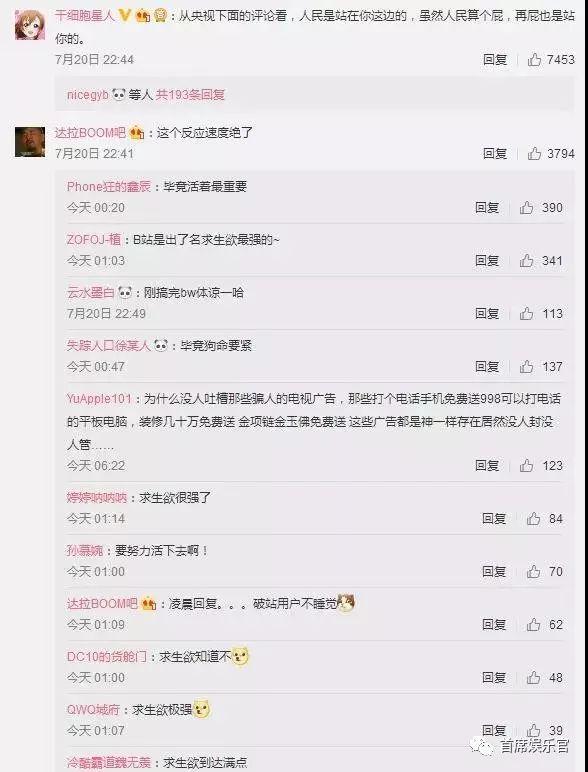Like the reply with 341 likes
This screenshot has width=588, height=772.
coord(526,260)
